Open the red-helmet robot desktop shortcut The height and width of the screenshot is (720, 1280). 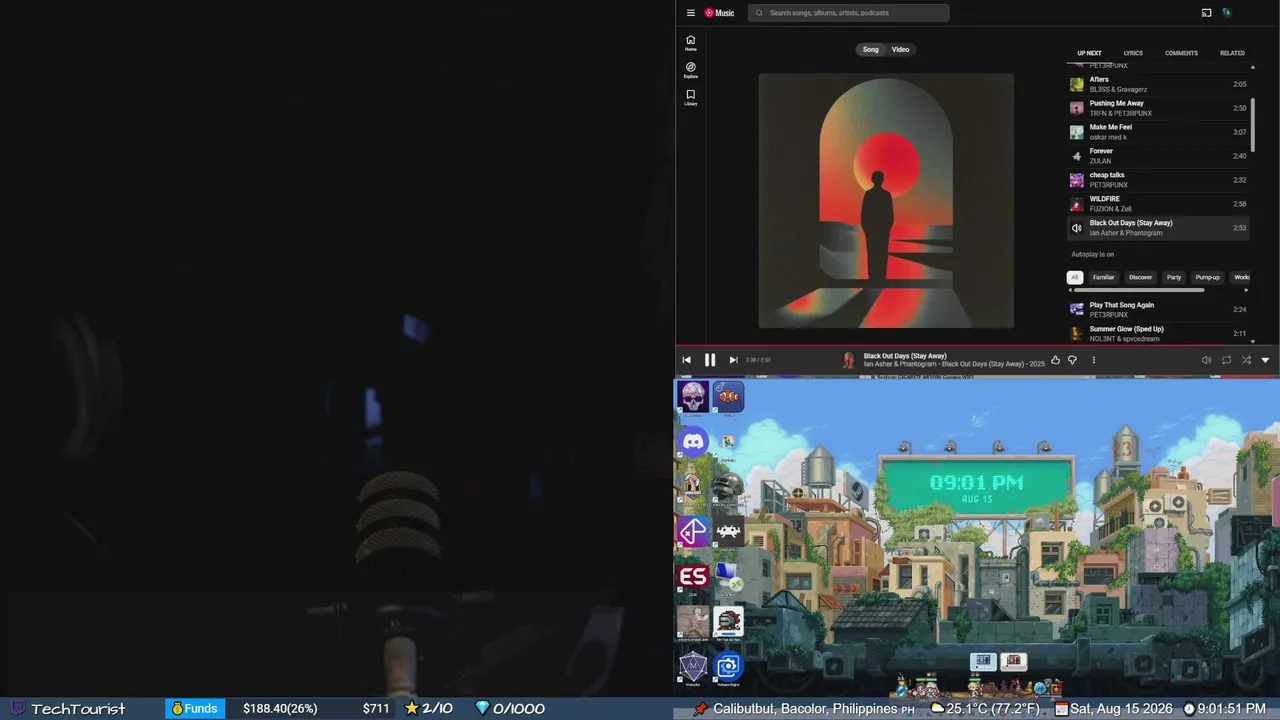728,622
